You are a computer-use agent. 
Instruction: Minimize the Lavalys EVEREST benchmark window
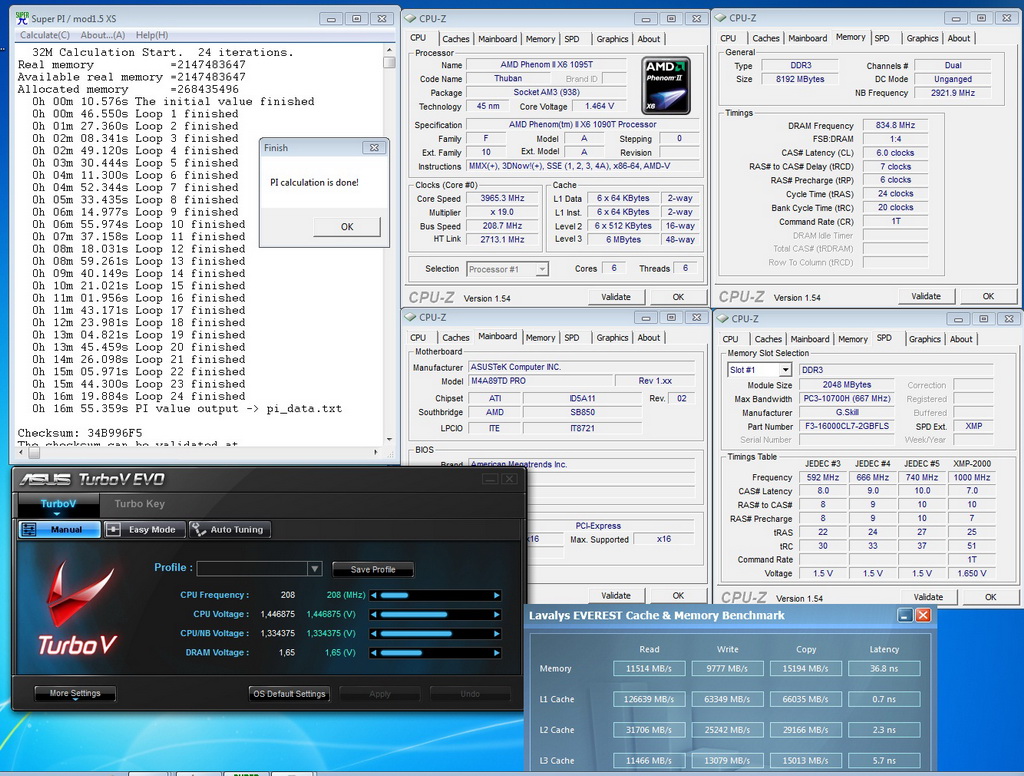pyautogui.click(x=905, y=615)
